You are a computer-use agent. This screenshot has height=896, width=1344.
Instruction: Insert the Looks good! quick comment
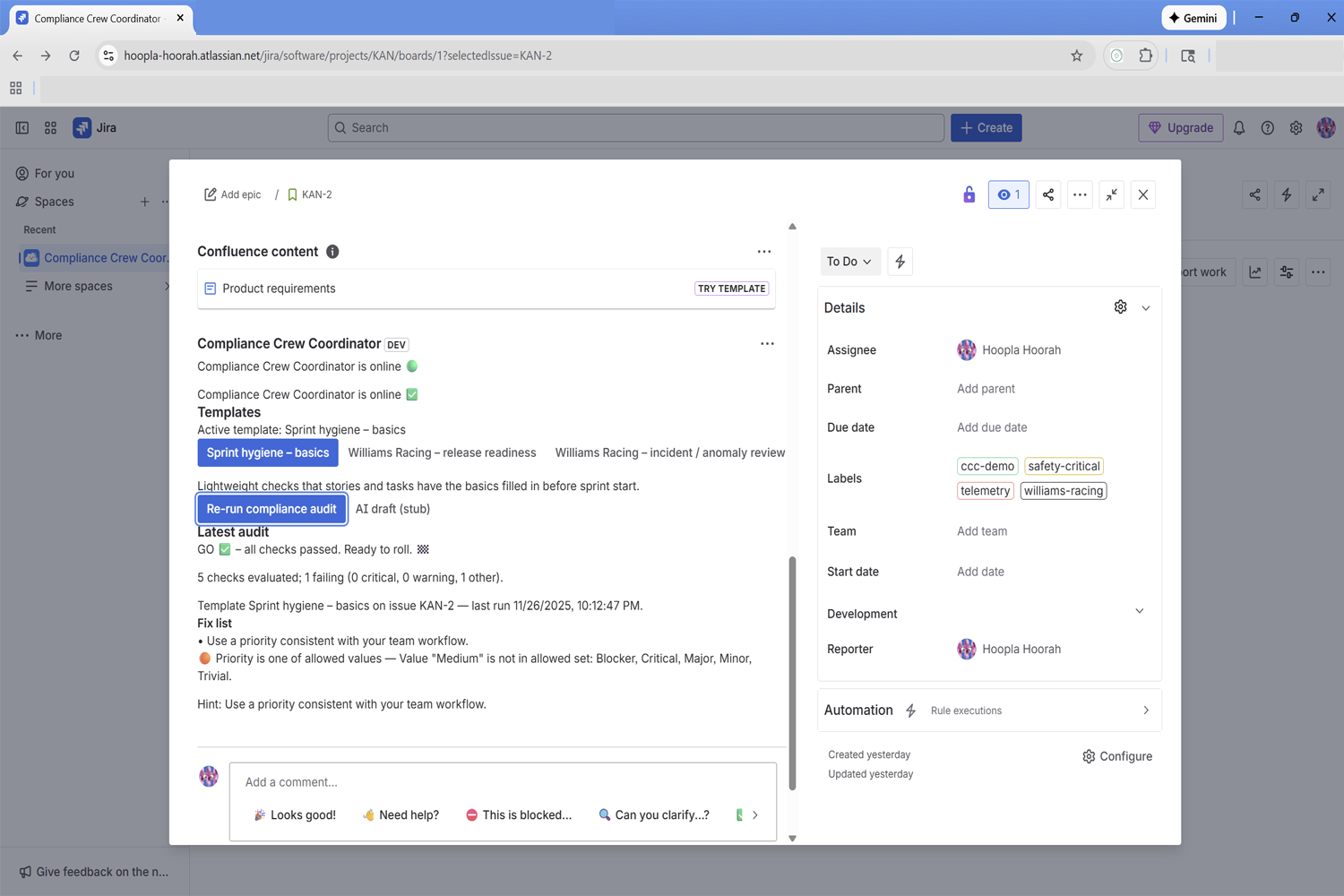pyautogui.click(x=295, y=814)
